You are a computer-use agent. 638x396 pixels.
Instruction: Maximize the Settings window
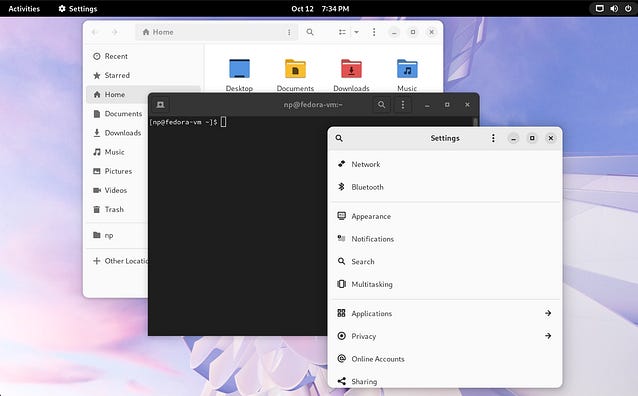532,138
